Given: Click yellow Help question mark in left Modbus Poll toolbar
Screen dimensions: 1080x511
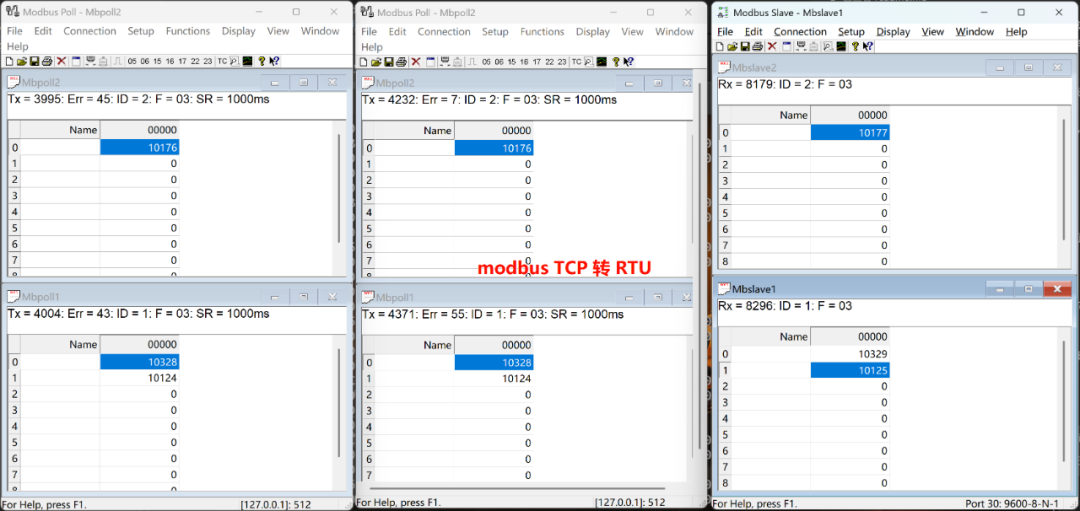Looking at the screenshot, I should click(x=262, y=61).
